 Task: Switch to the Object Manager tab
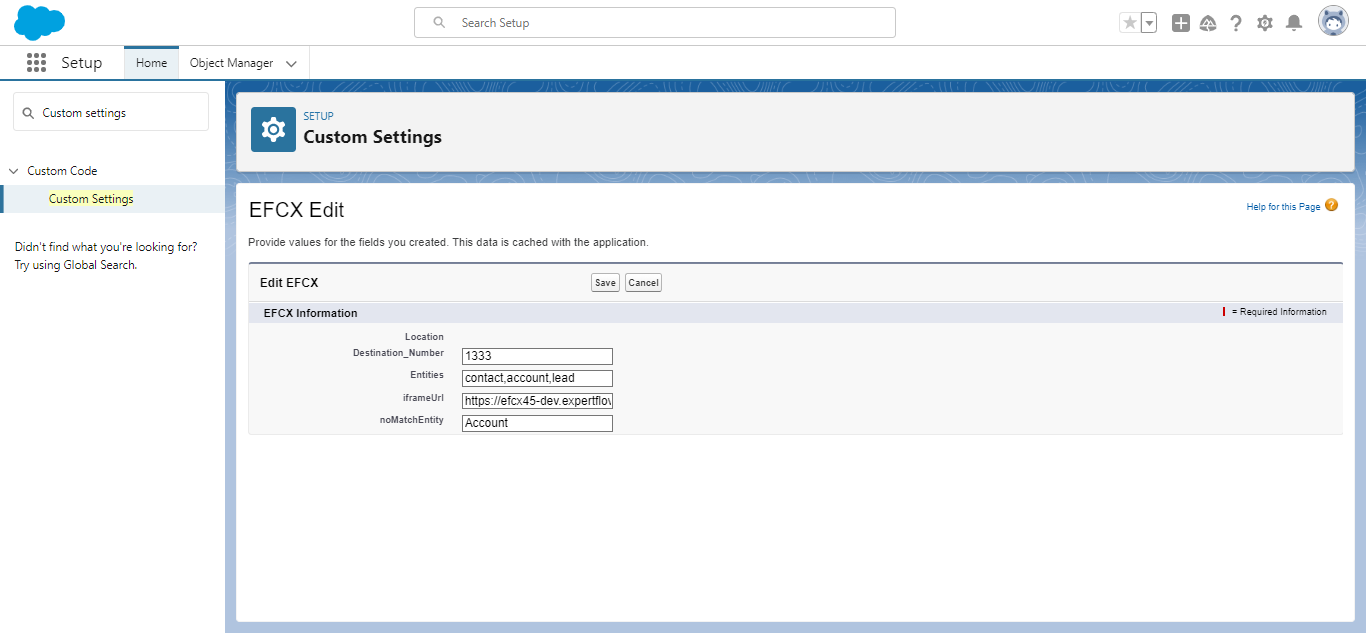[231, 63]
